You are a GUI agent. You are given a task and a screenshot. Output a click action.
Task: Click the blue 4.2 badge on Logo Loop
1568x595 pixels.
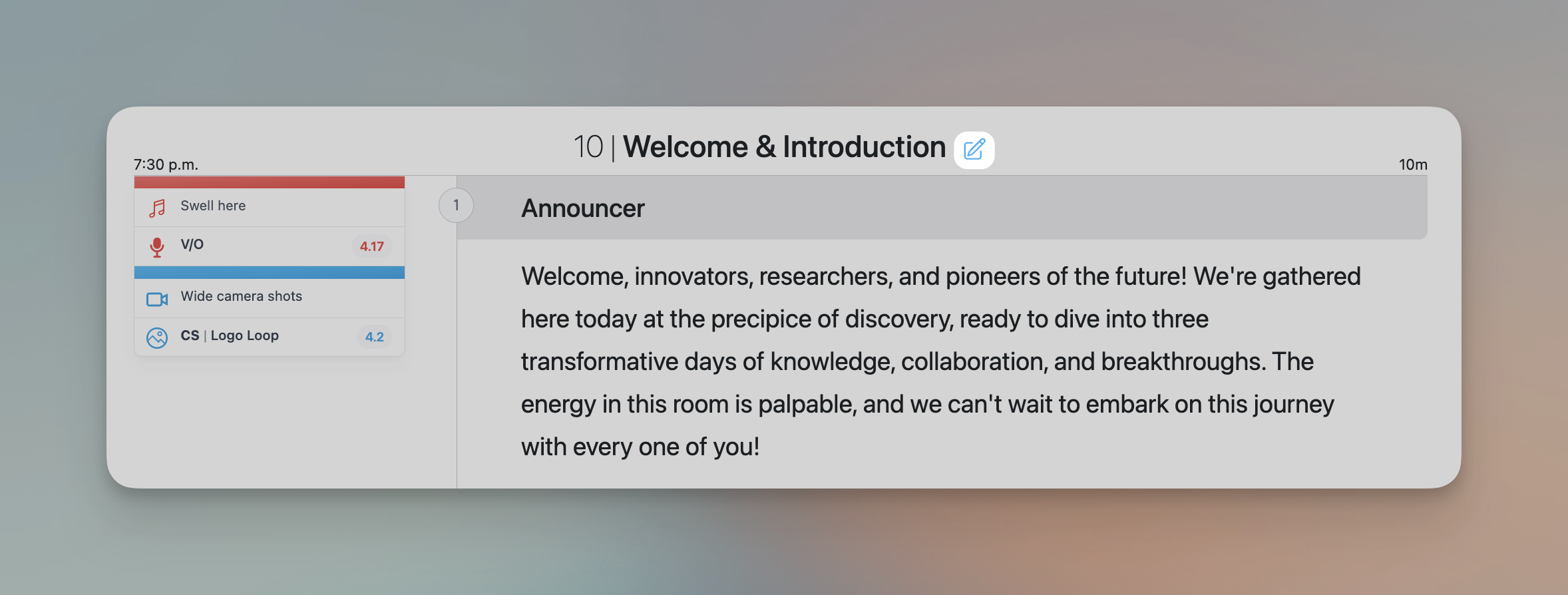(x=374, y=337)
